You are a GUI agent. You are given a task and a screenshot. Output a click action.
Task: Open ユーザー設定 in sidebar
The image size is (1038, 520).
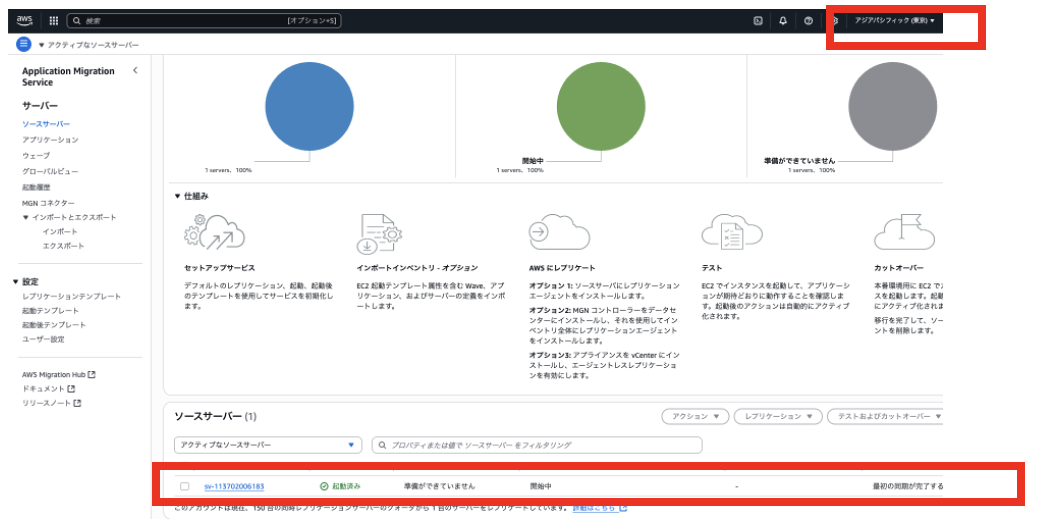click(x=43, y=339)
